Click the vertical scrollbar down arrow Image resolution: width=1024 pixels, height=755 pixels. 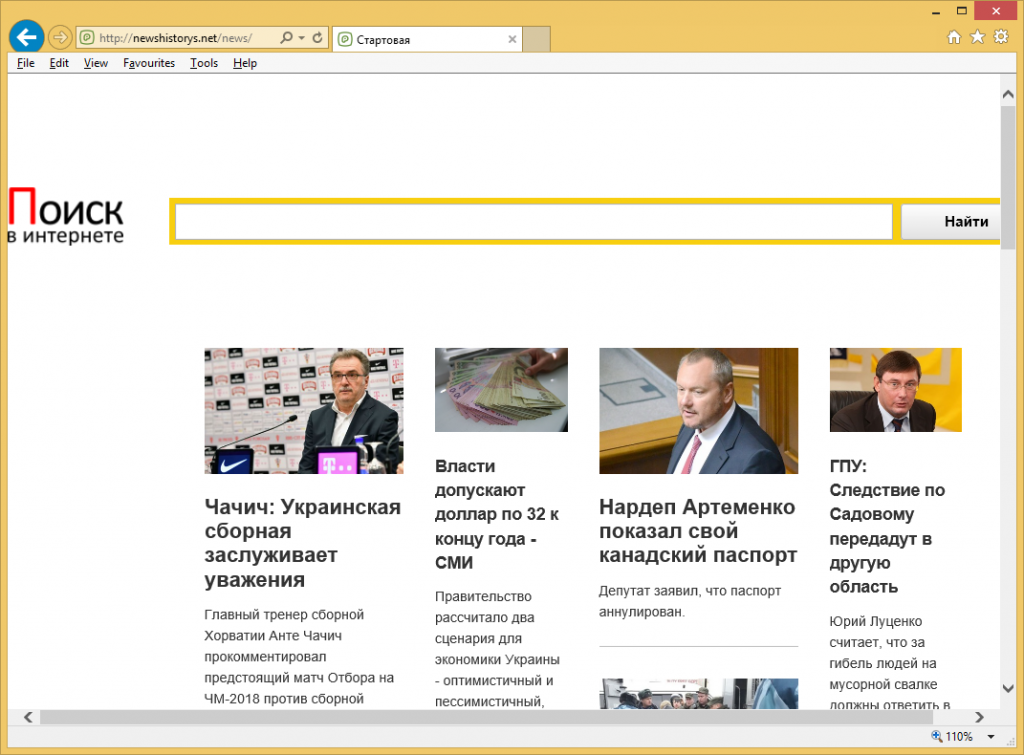pyautogui.click(x=1008, y=689)
